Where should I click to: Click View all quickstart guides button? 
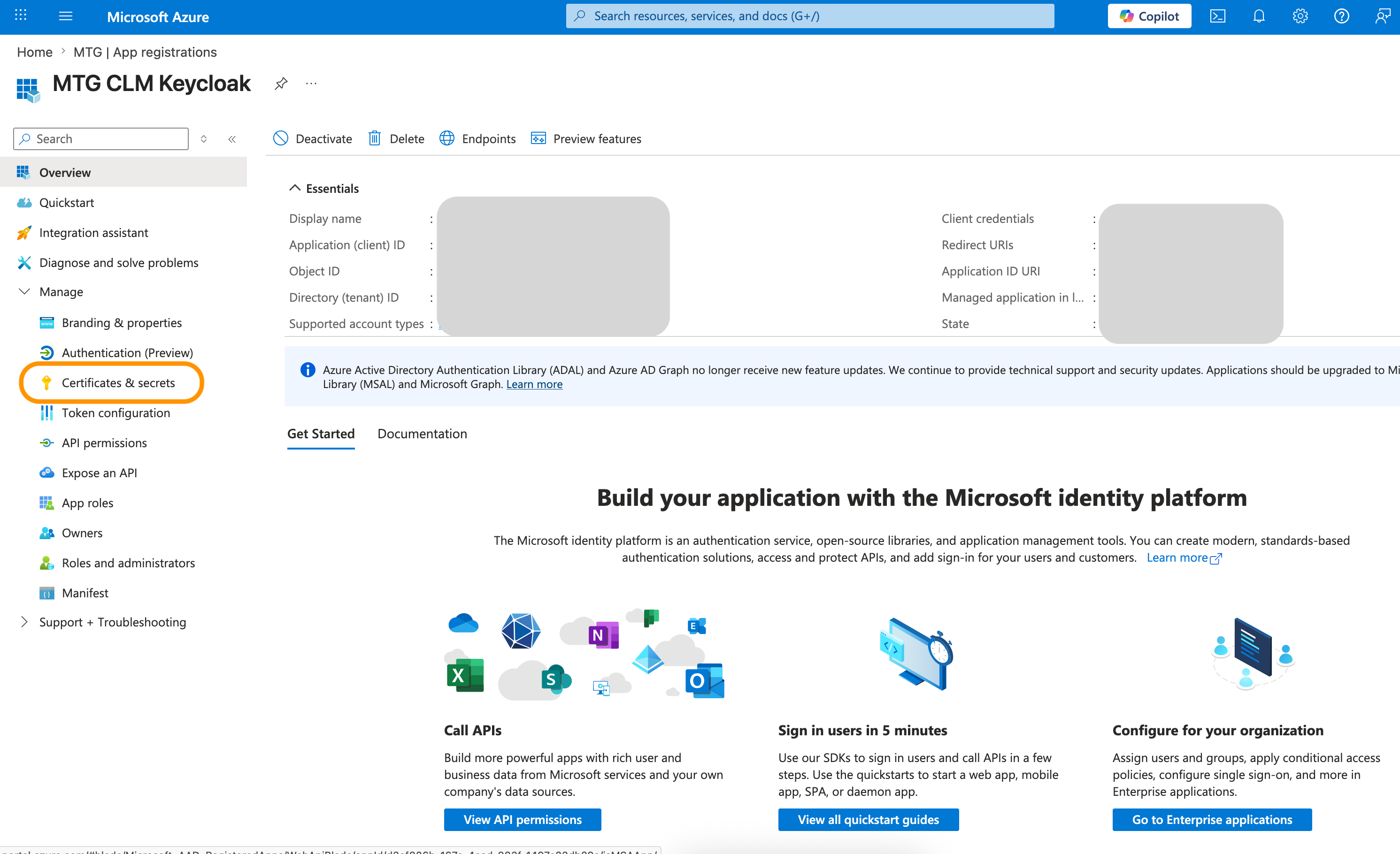[x=868, y=820]
